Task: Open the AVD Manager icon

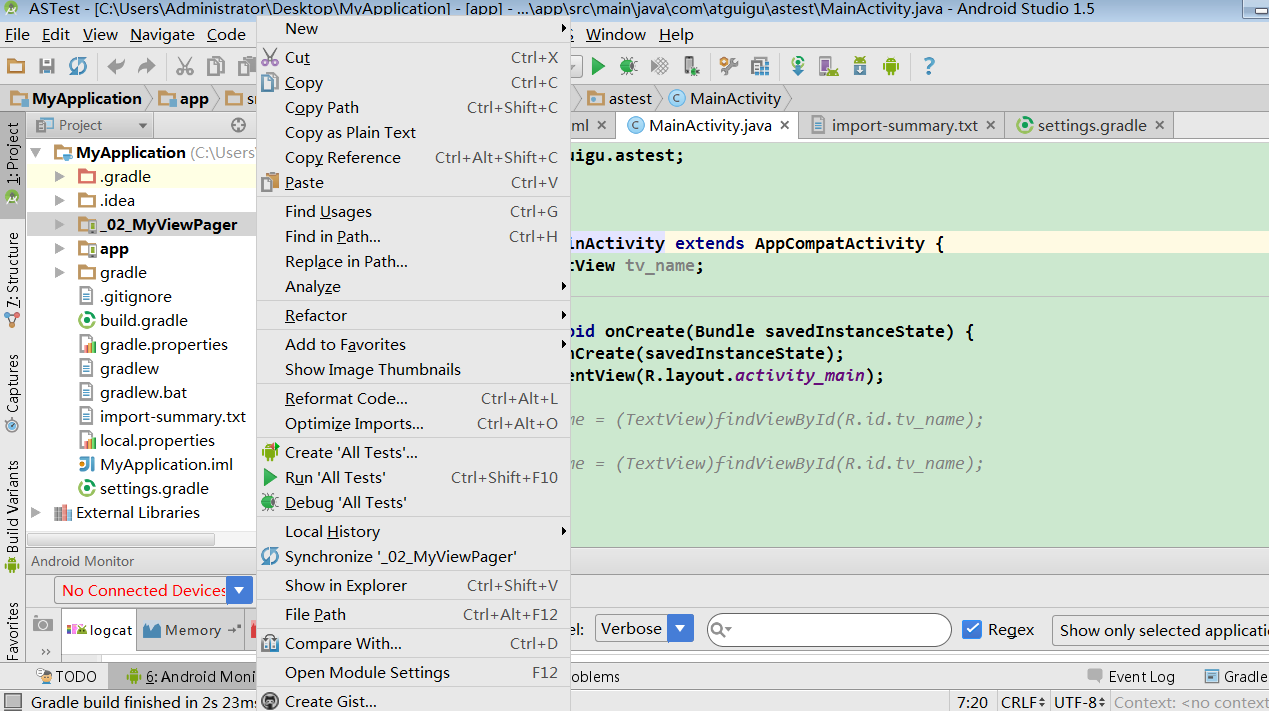Action: [828, 66]
